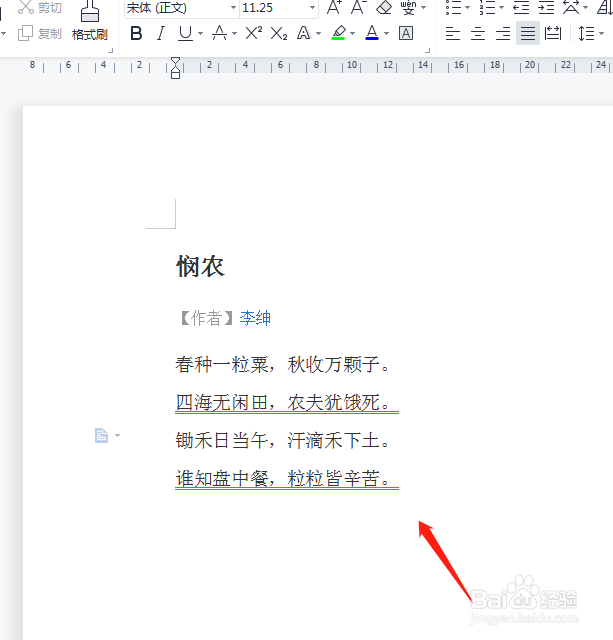Click the line 谁知盘中餐，粒粒皆辛苦。

[283, 478]
